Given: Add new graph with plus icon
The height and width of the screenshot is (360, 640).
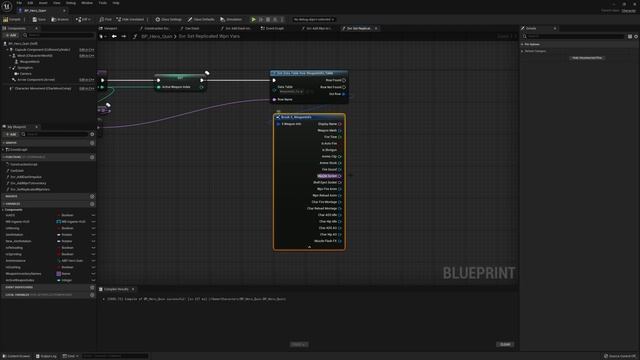Looking at the screenshot, I should (92, 143).
